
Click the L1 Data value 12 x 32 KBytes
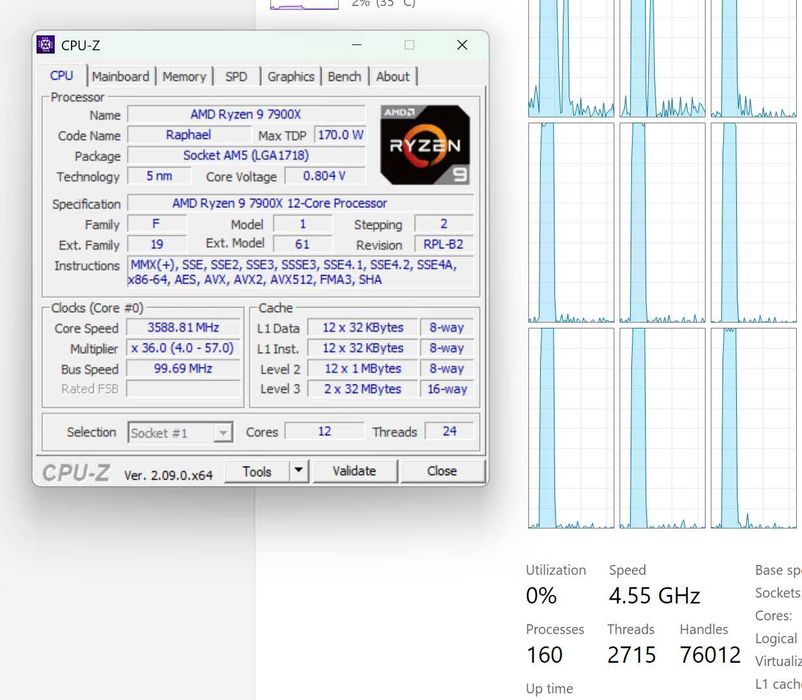pos(363,328)
